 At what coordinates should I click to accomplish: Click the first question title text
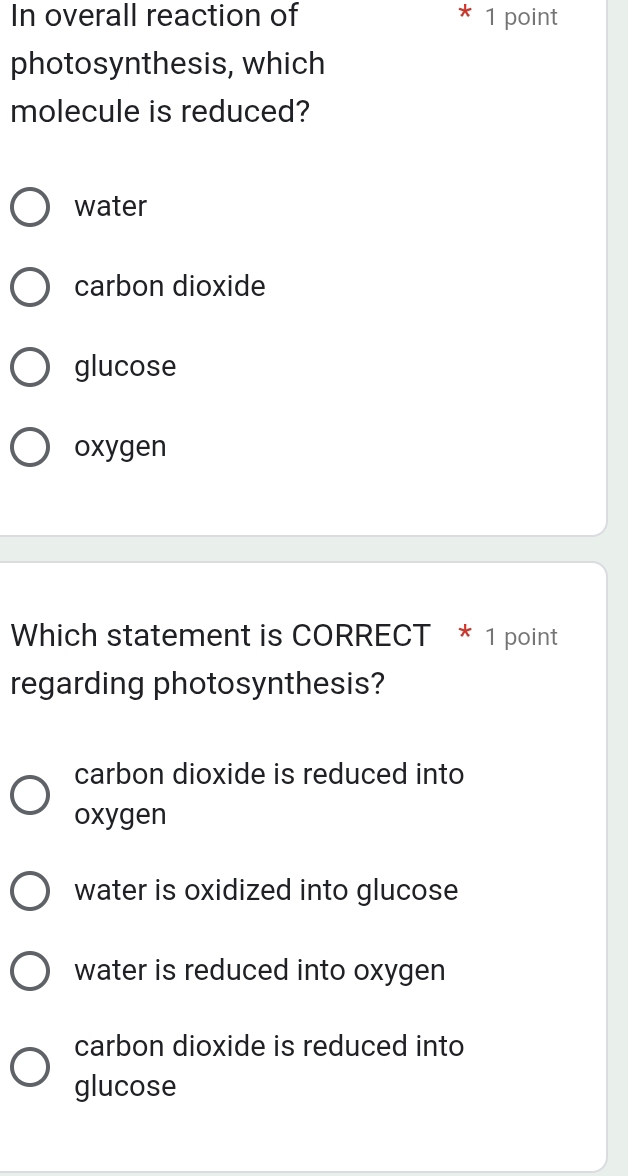pyautogui.click(x=167, y=63)
